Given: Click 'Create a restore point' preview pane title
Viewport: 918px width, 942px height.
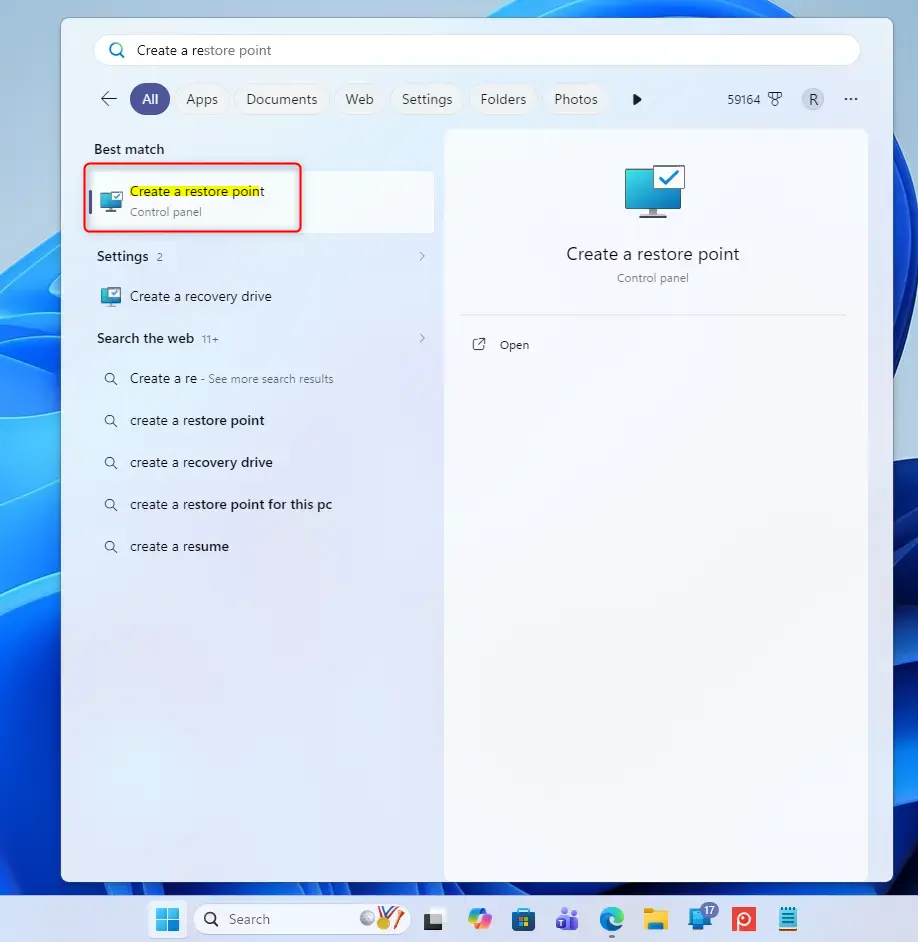Looking at the screenshot, I should tap(652, 254).
